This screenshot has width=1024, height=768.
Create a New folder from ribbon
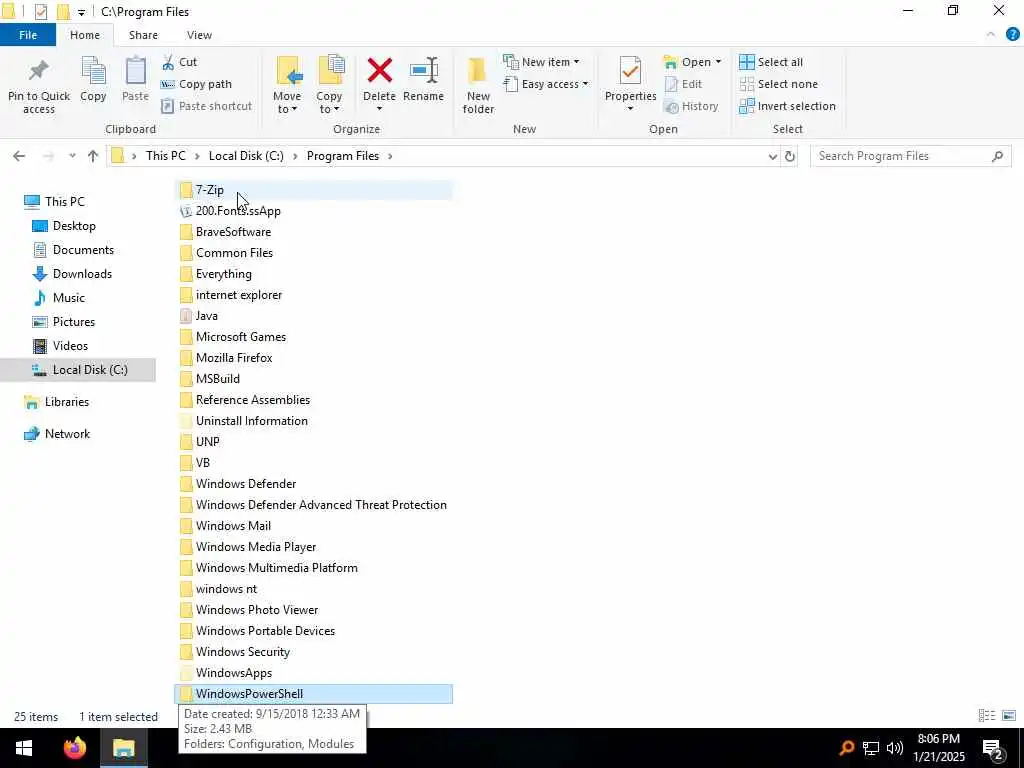[478, 84]
